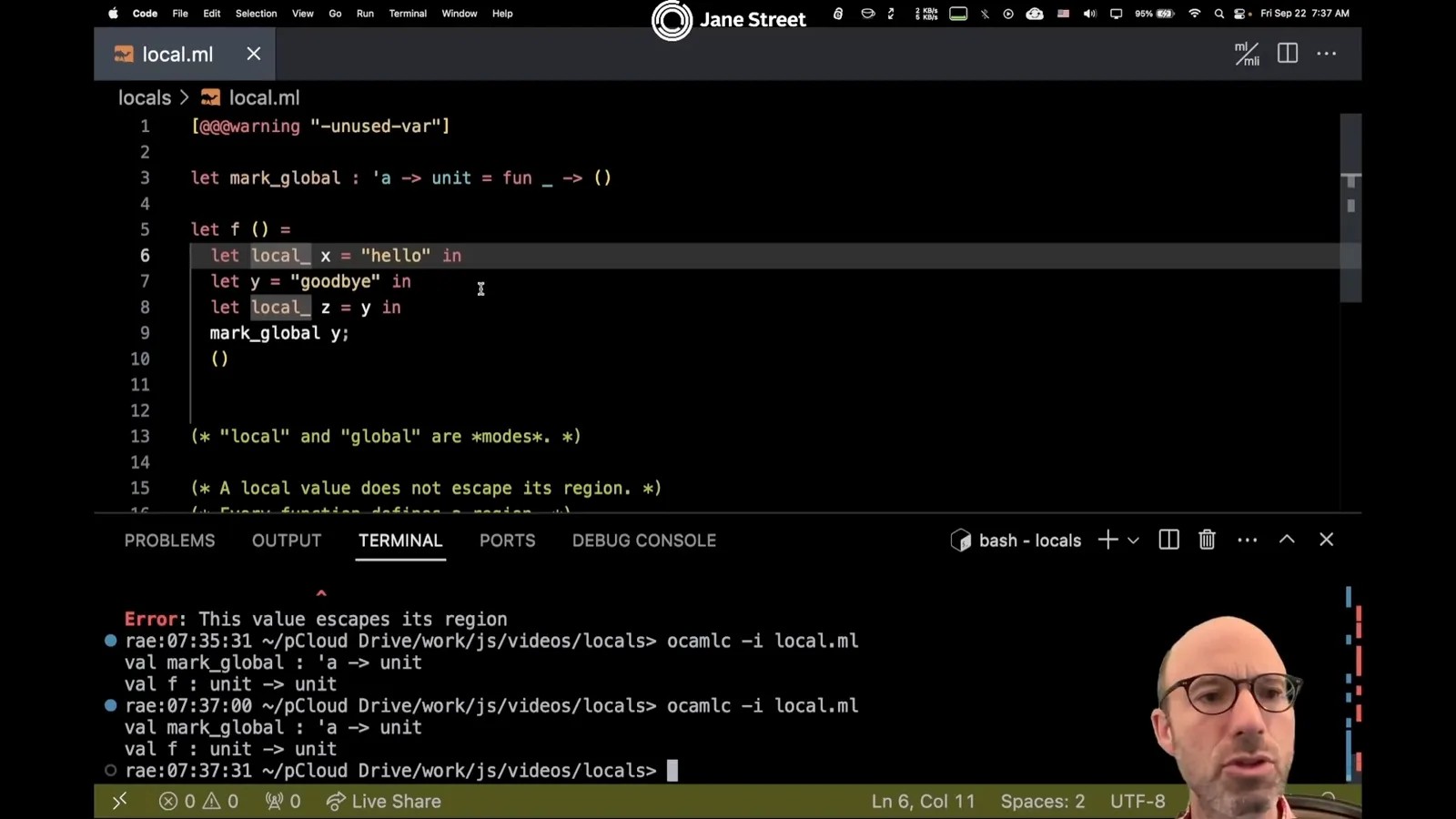Close the local.ml editor tab
The width and height of the screenshot is (1456, 819).
(254, 54)
